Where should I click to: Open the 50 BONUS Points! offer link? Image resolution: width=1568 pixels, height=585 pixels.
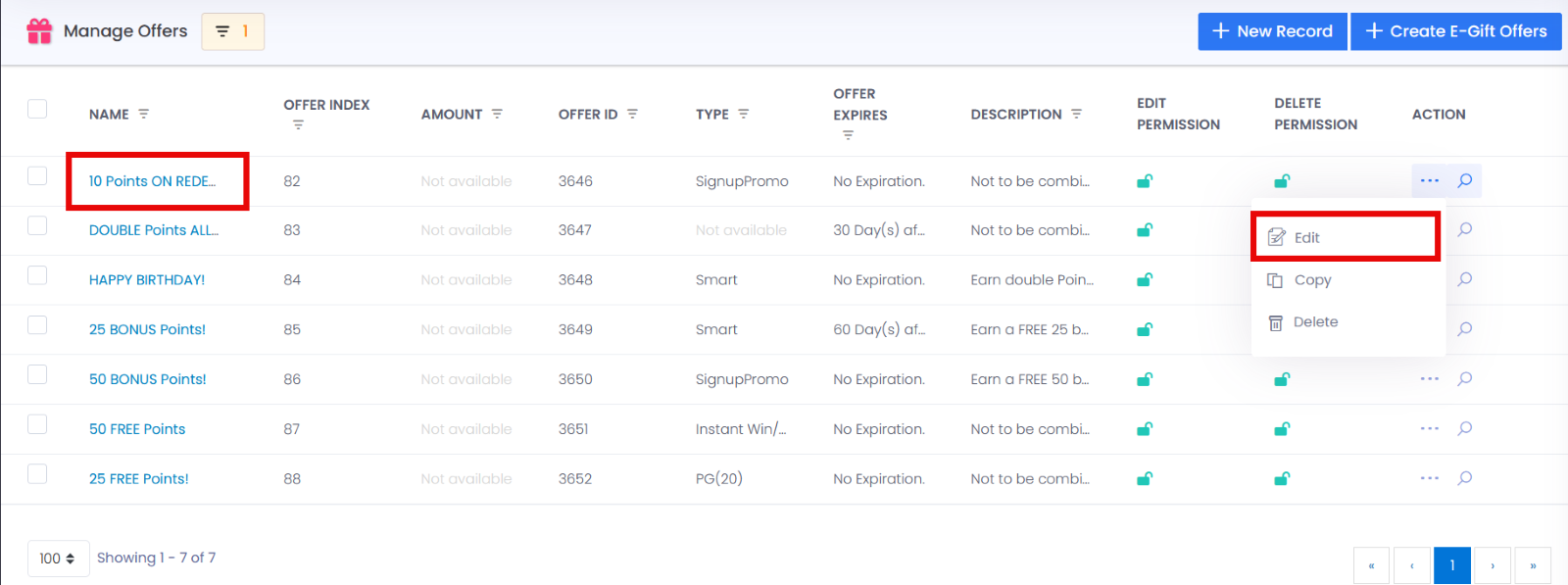coord(148,379)
